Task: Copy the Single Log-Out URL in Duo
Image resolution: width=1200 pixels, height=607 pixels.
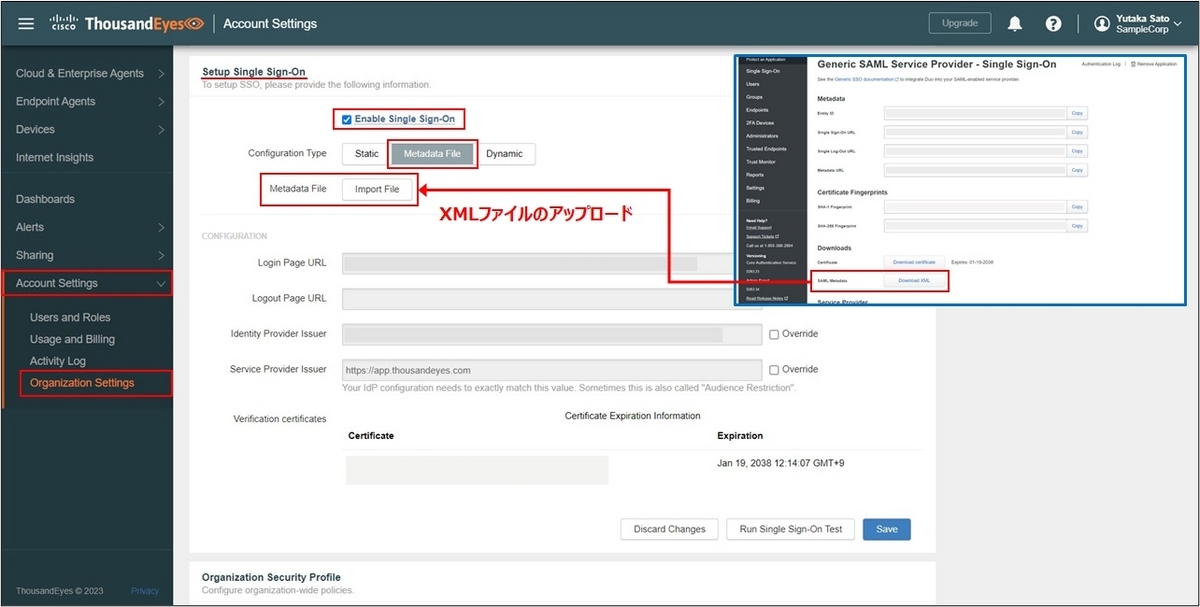Action: click(x=1077, y=151)
